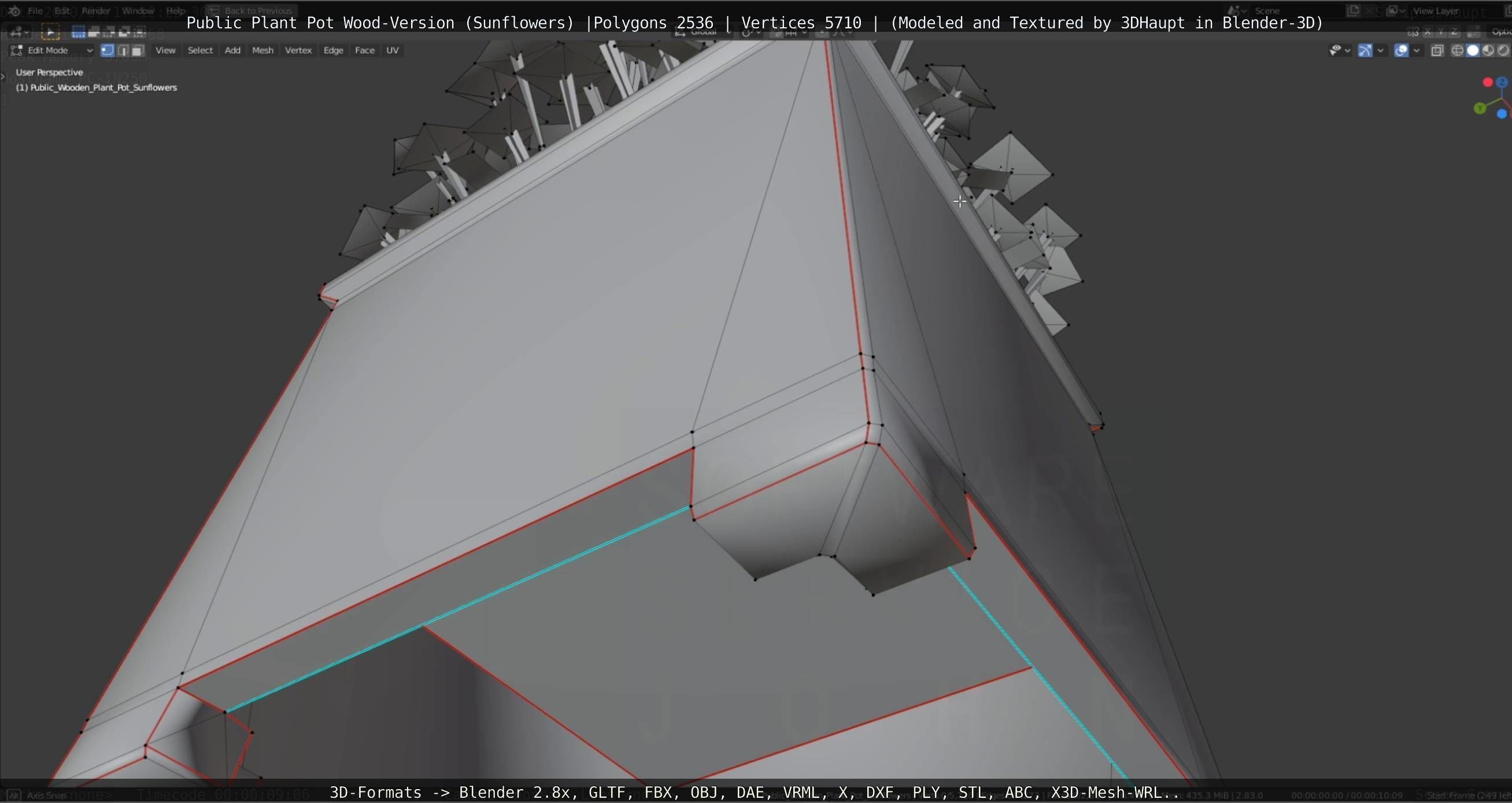Switch to material preview shading
The width and height of the screenshot is (1512, 803).
coord(1488,50)
